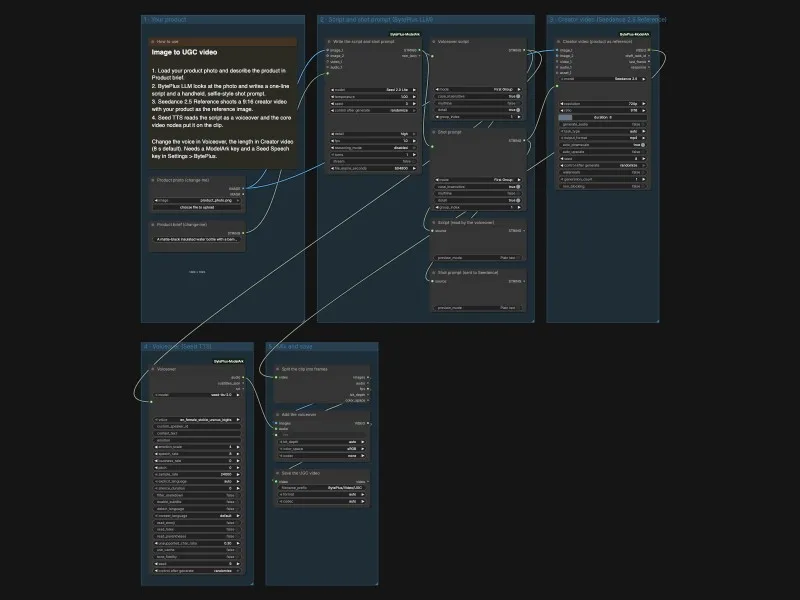Enable generate_audio in Creator video node
The width and height of the screenshot is (800, 600).
pos(603,124)
